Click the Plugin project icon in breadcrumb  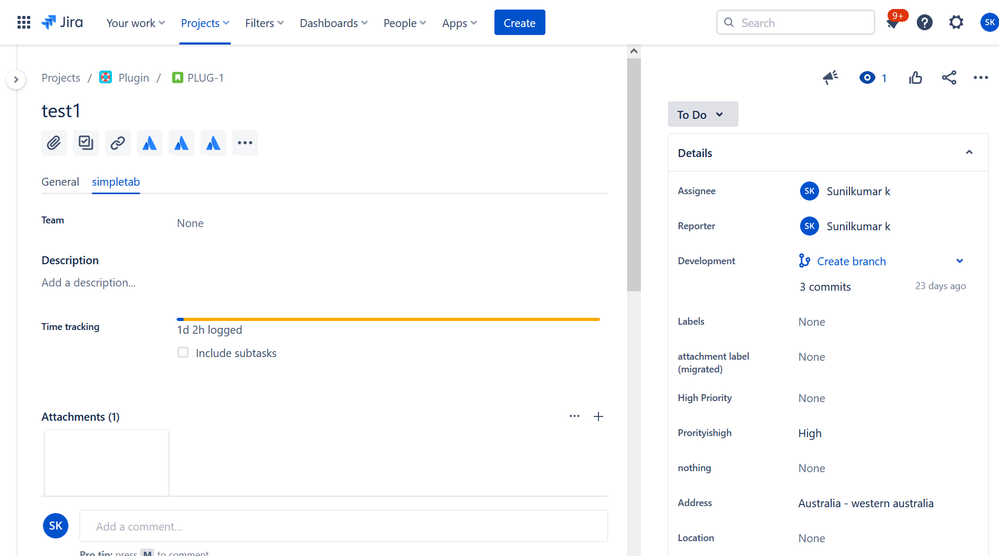[x=106, y=78]
